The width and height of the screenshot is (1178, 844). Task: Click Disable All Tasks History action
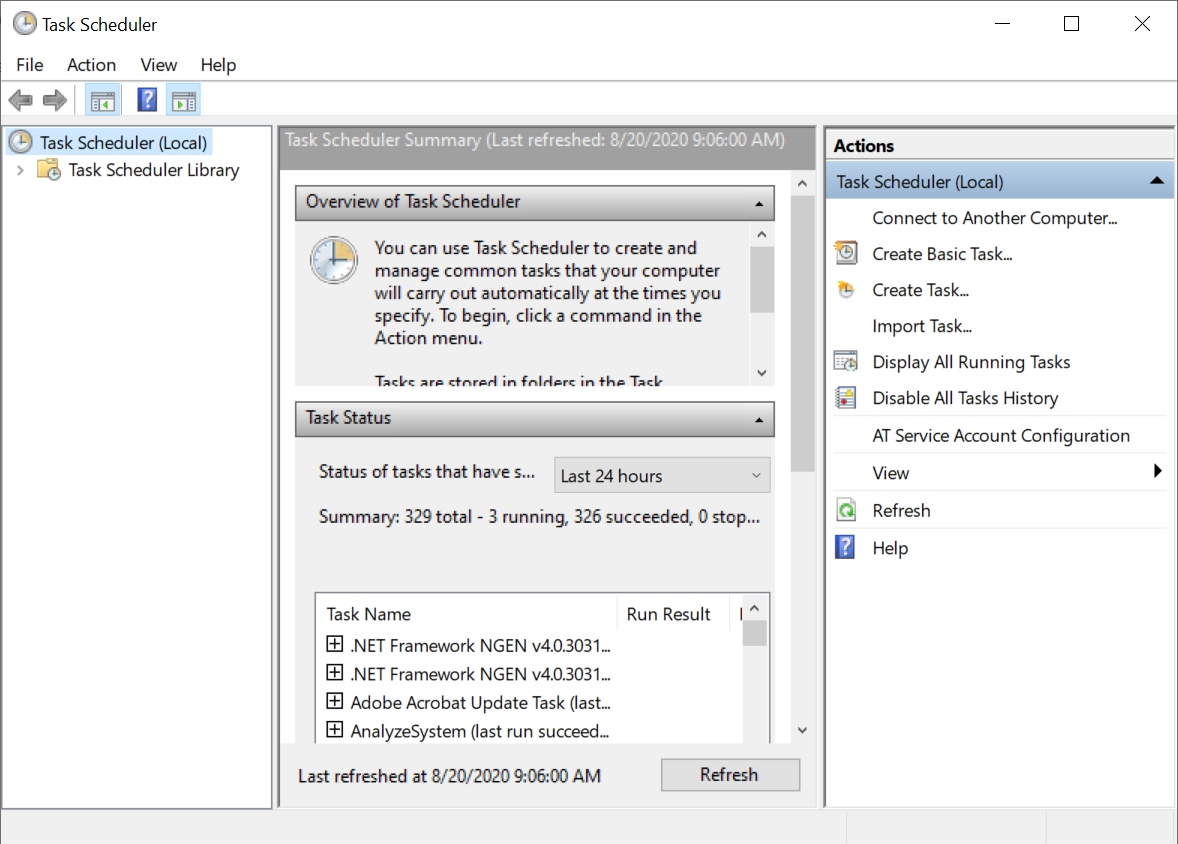[x=965, y=398]
